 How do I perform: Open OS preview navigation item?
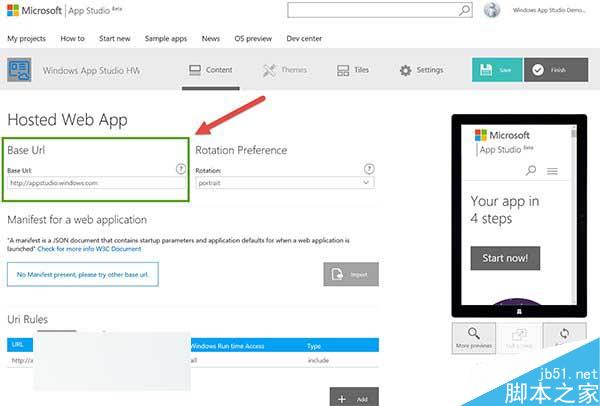(253, 39)
